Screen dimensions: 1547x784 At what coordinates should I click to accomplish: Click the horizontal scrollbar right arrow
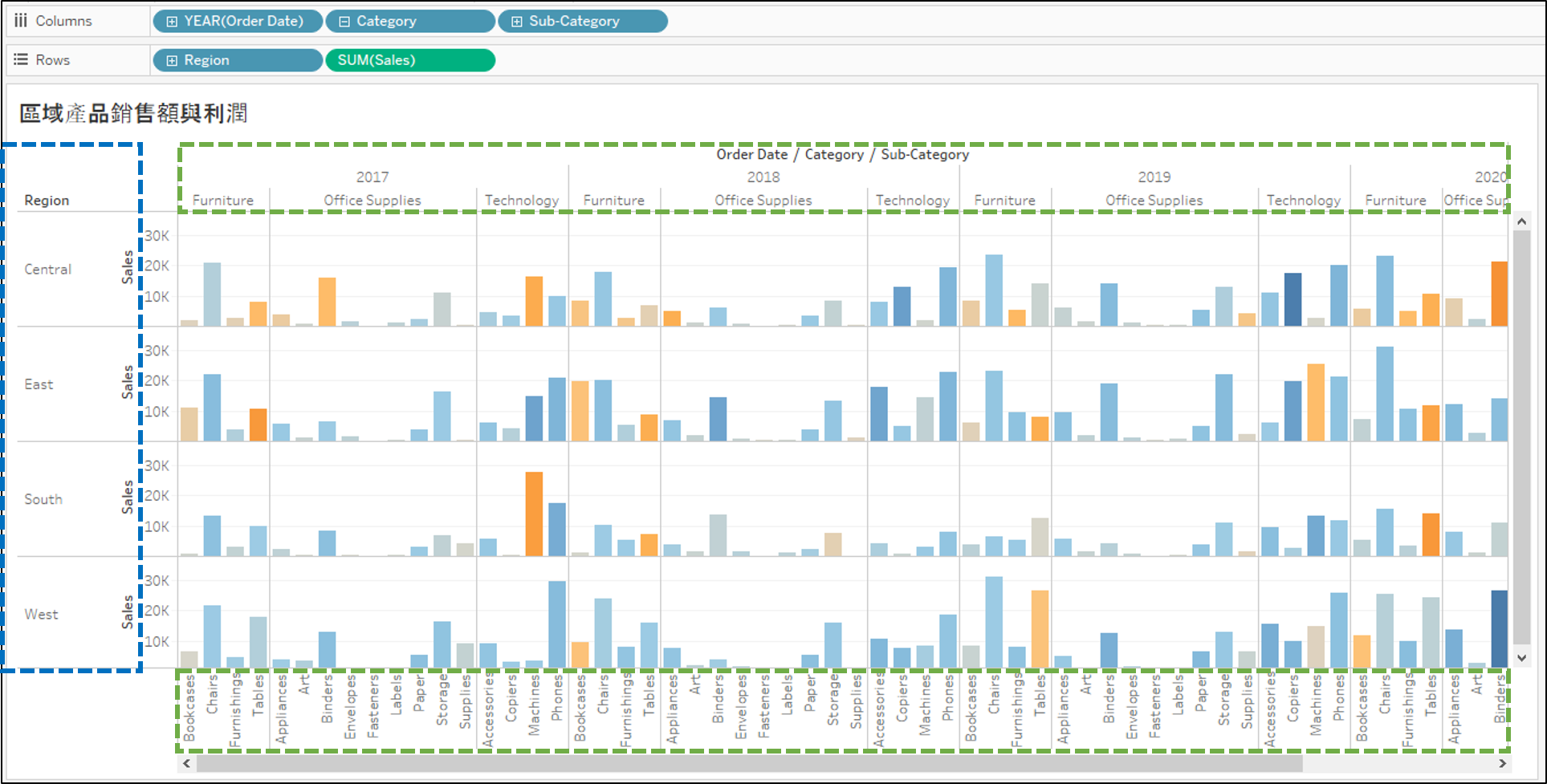(x=1502, y=763)
